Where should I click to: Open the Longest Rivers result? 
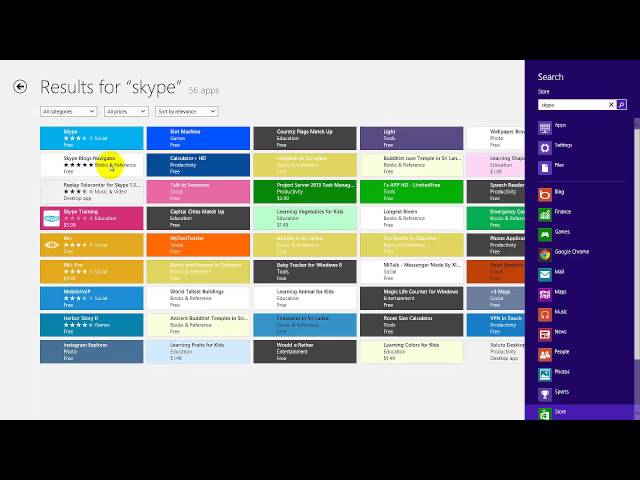(x=411, y=218)
